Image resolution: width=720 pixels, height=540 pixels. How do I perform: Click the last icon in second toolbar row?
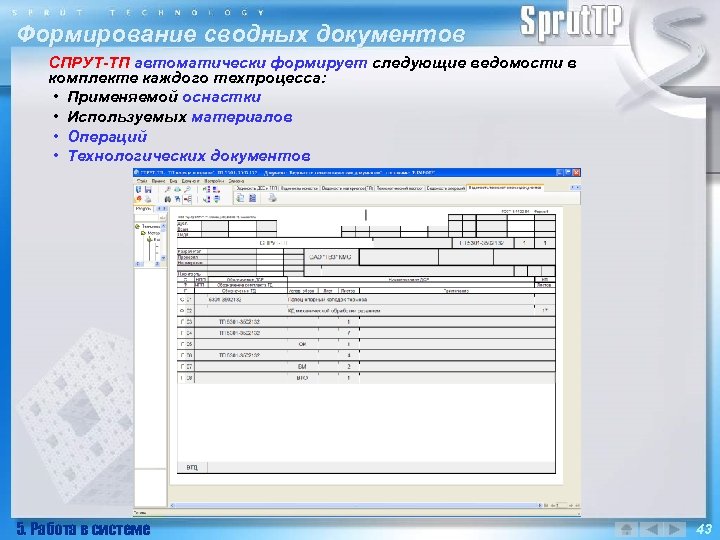tap(217, 199)
